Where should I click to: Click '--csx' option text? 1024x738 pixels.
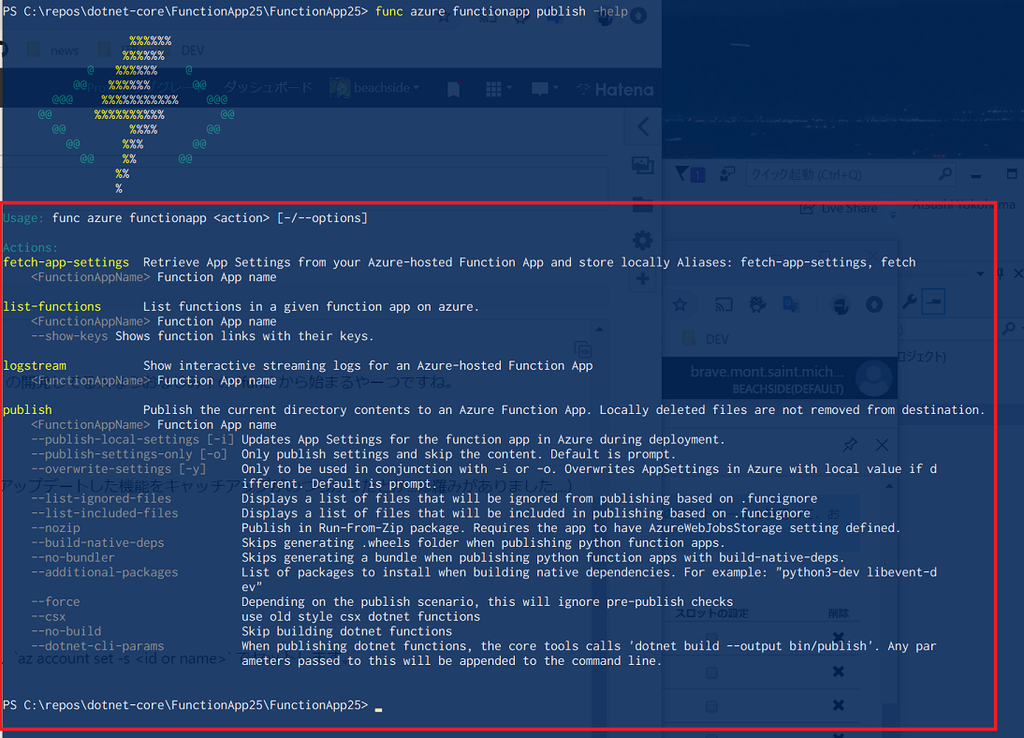48,617
